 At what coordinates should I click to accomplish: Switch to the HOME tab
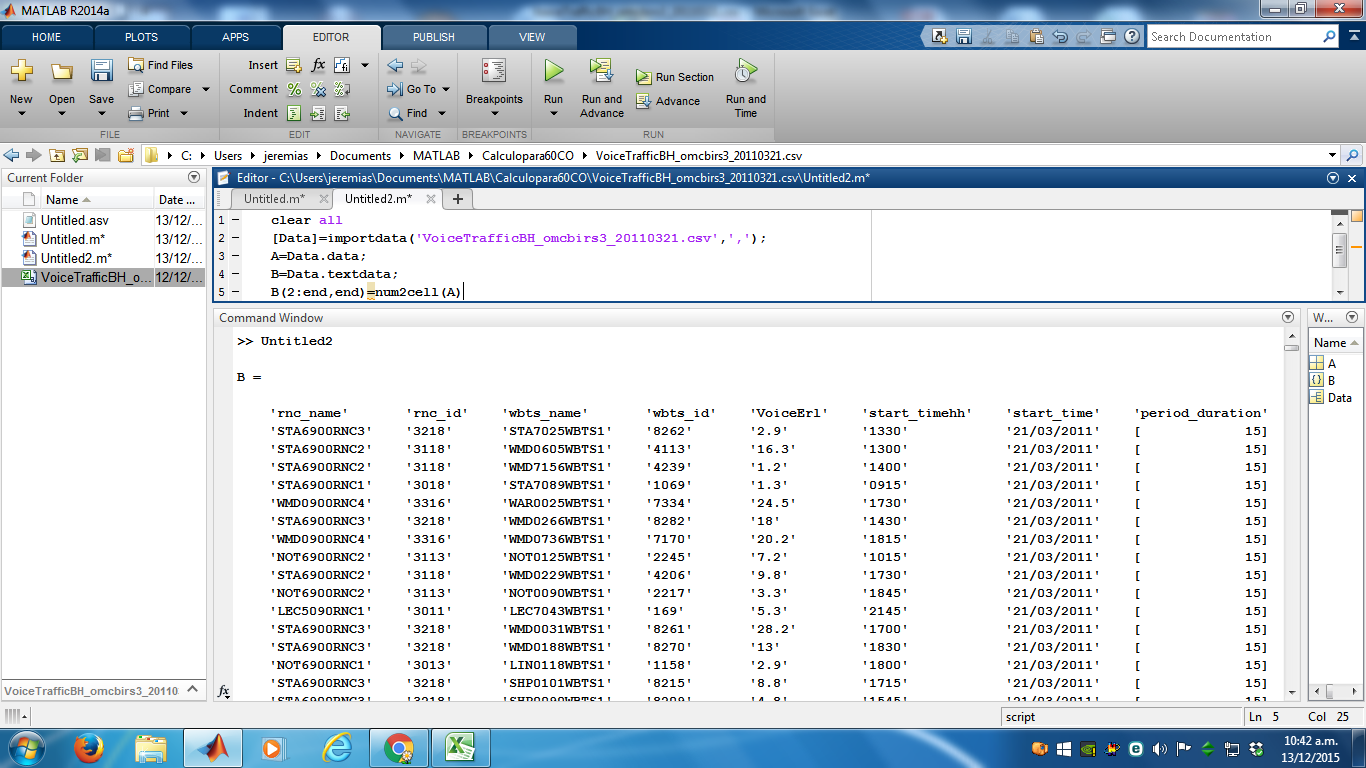tap(46, 37)
